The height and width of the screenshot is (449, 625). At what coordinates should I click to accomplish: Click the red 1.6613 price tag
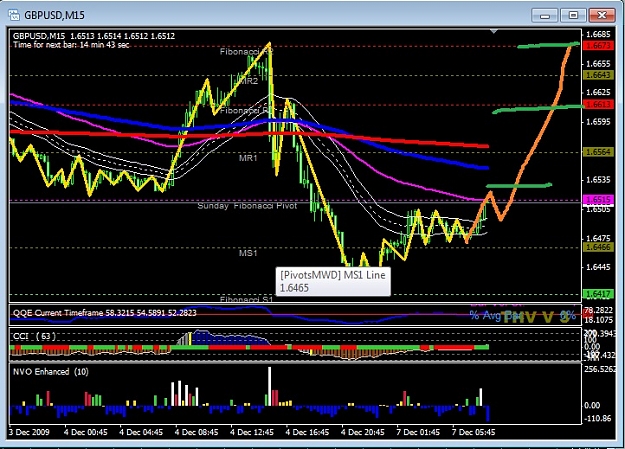click(598, 104)
